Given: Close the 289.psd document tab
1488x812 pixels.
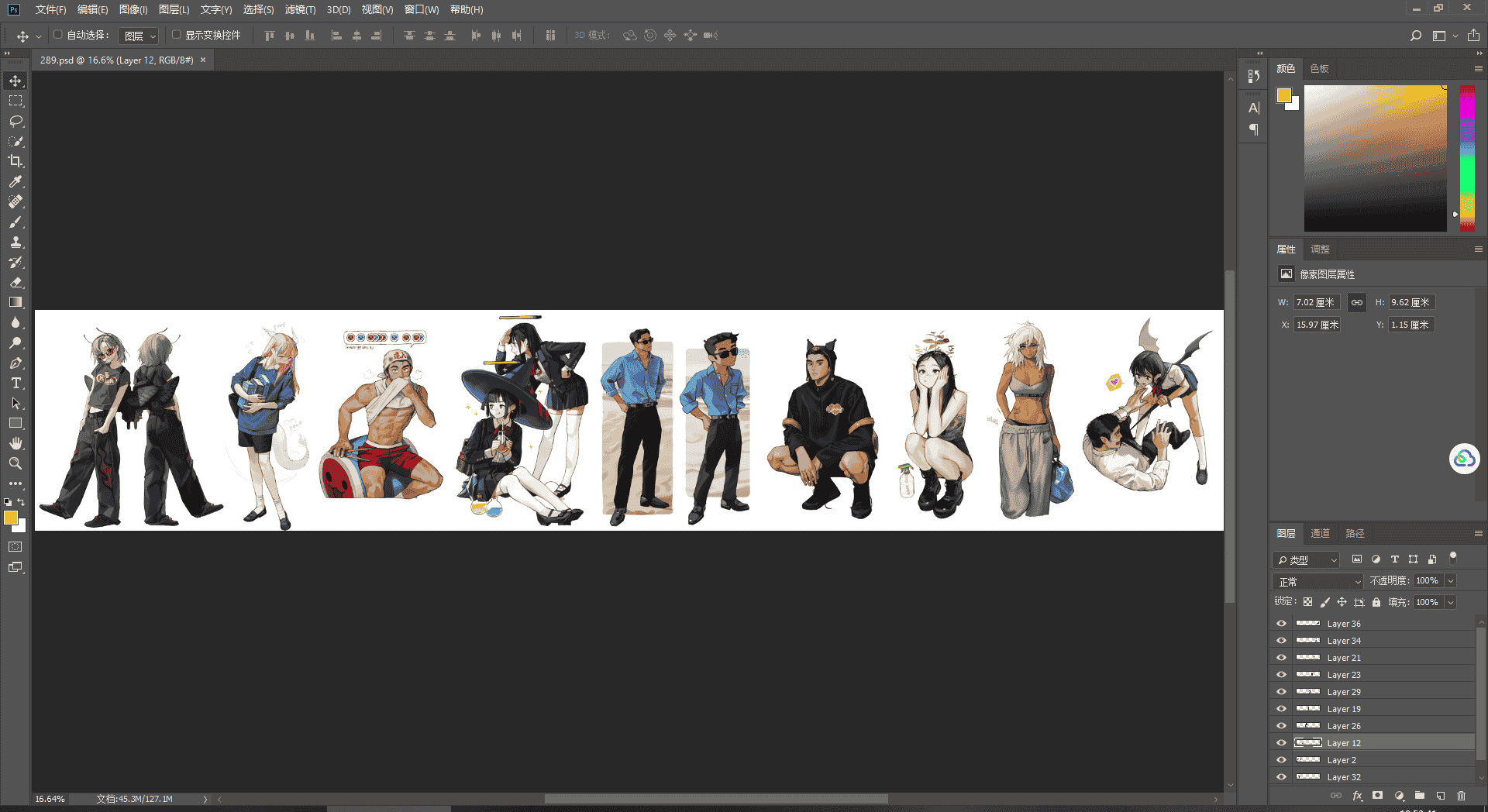Looking at the screenshot, I should [203, 60].
